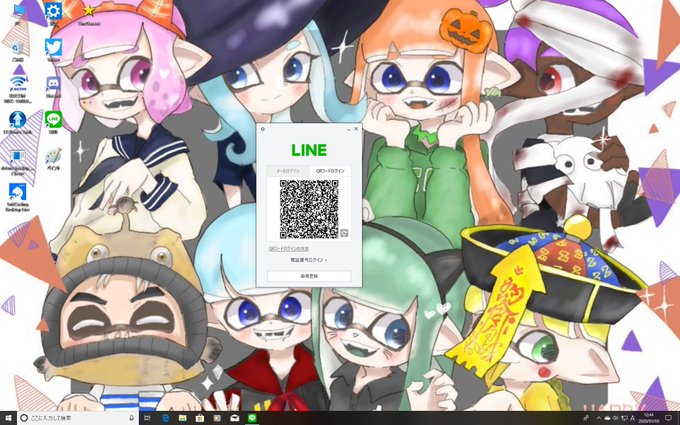Click the IME input mode indicator A
The width and height of the screenshot is (680, 425).
(x=632, y=418)
